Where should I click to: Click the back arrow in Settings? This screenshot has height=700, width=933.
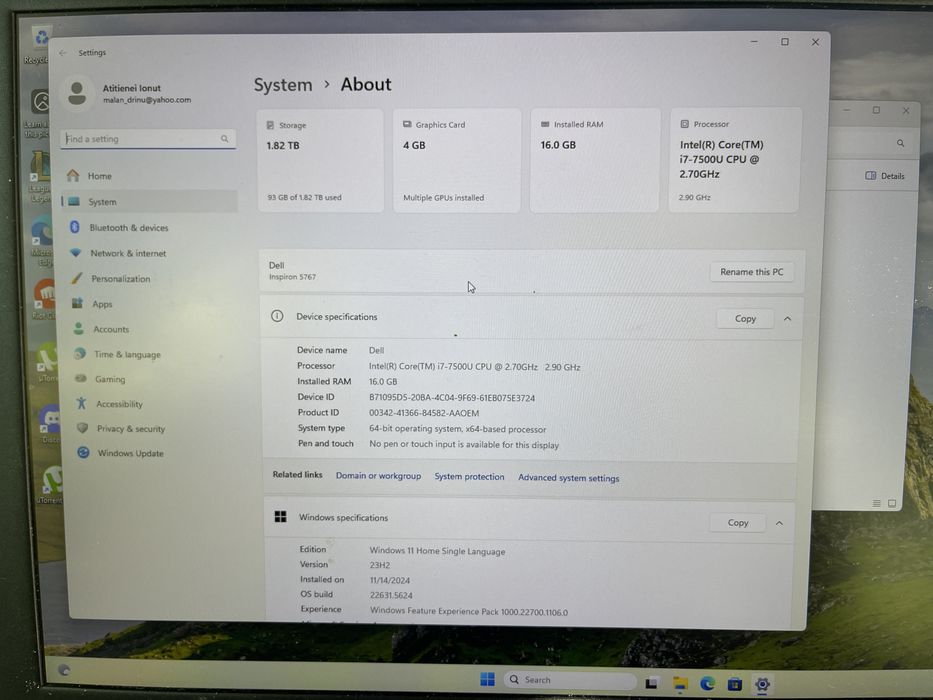tap(63, 53)
